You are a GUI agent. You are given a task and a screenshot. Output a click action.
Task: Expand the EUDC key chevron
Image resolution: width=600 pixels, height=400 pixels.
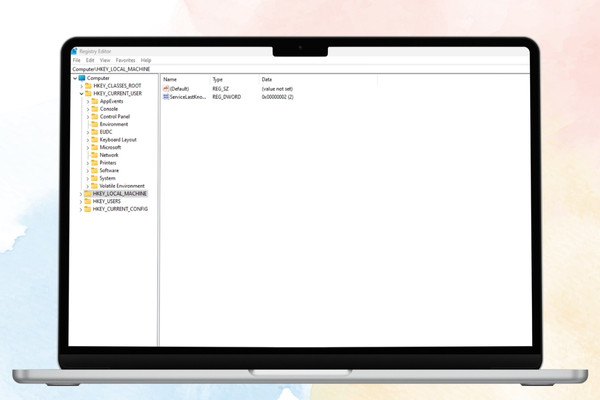click(88, 132)
